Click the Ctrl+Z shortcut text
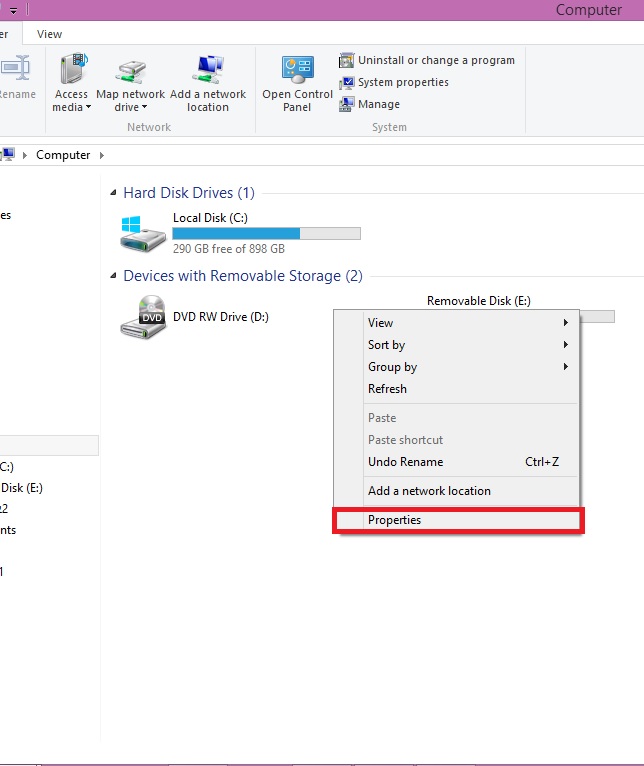Image resolution: width=644 pixels, height=766 pixels. (x=542, y=462)
